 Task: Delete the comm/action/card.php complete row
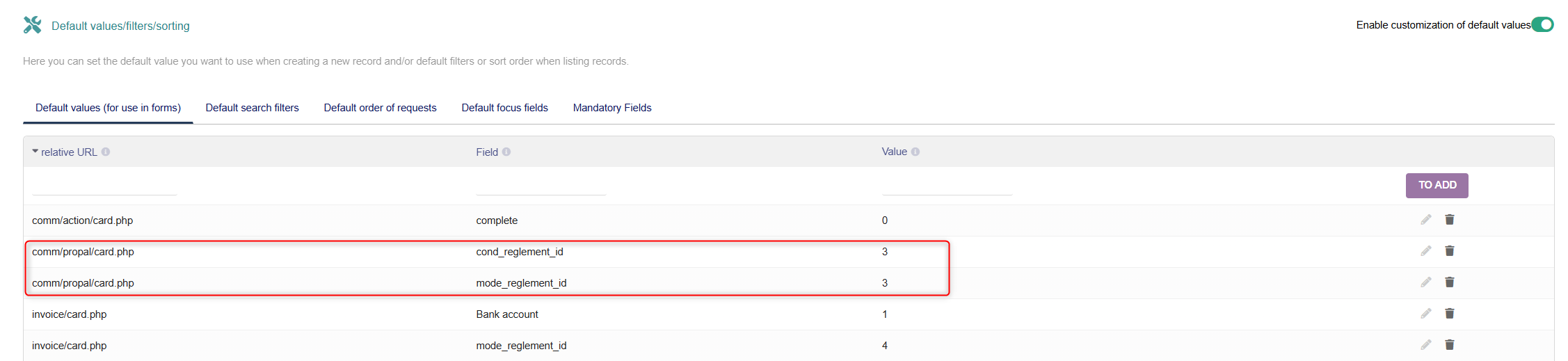click(1450, 220)
